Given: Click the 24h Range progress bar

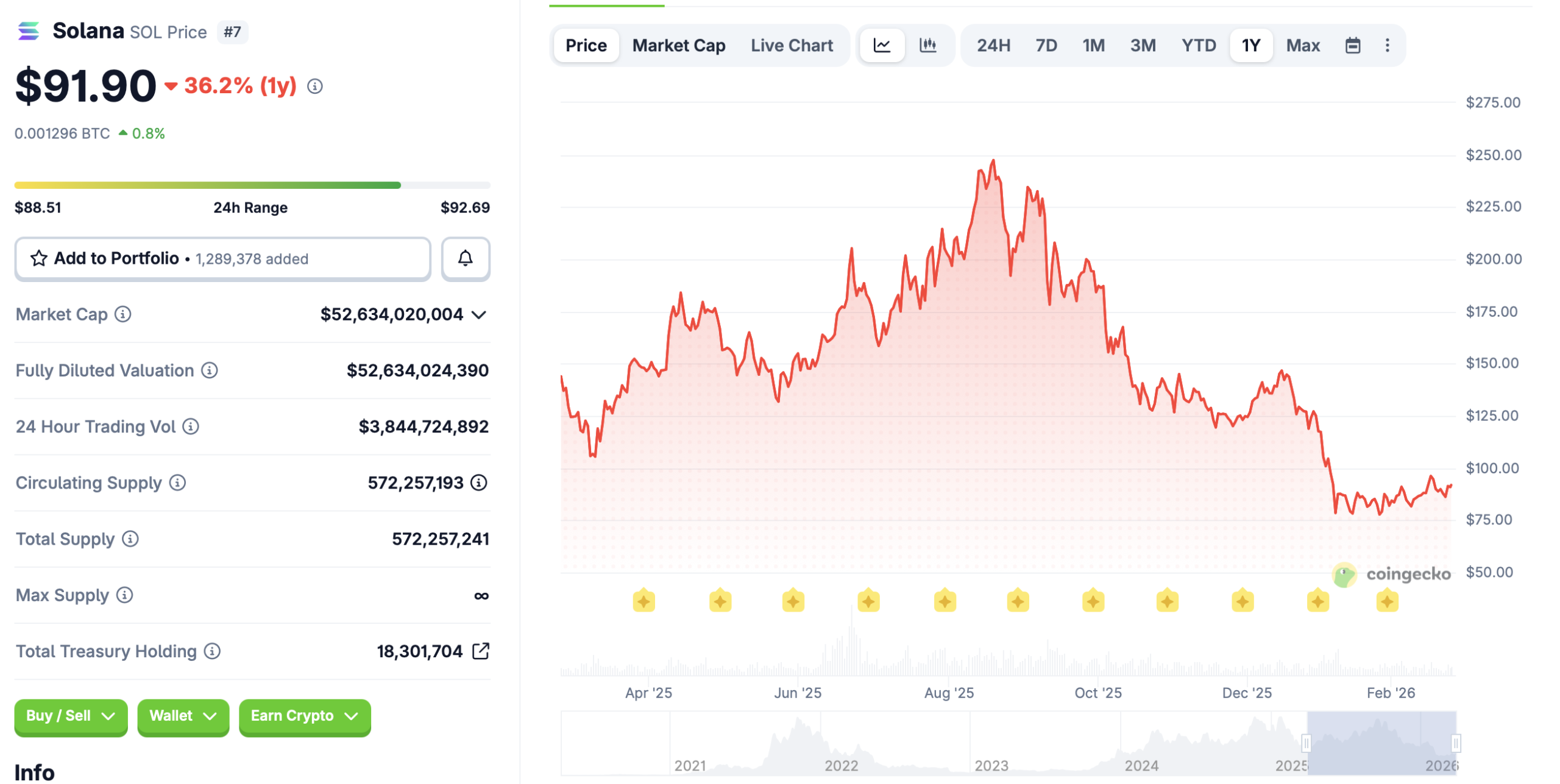Looking at the screenshot, I should click(x=252, y=185).
